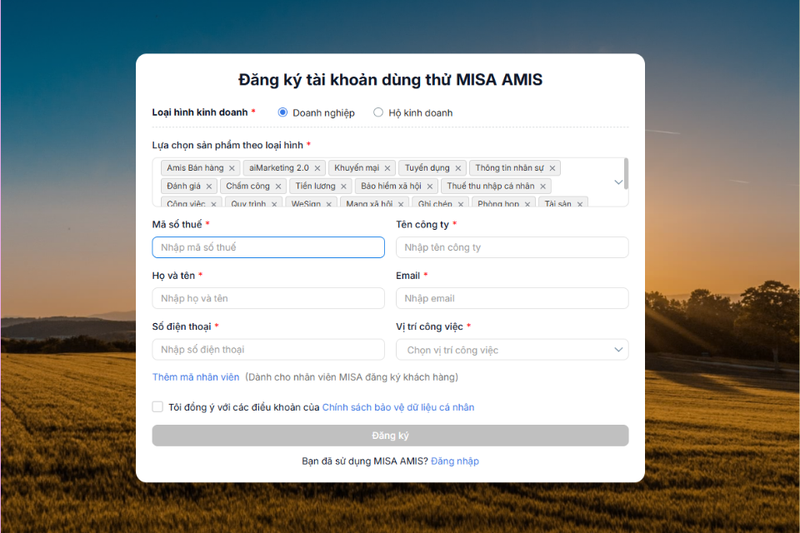Click the Chấm công product tag
Screen dimensions: 800x533
click(x=253, y=186)
